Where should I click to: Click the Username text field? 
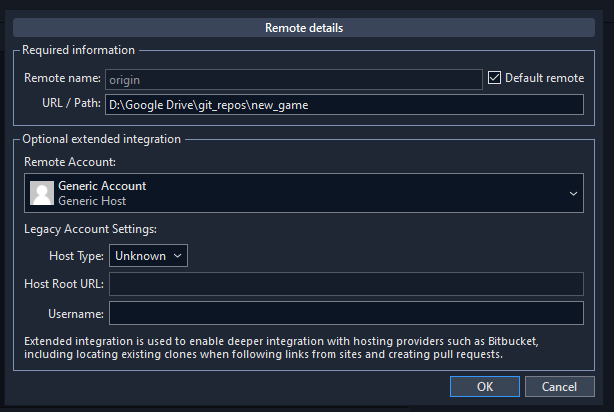click(346, 313)
